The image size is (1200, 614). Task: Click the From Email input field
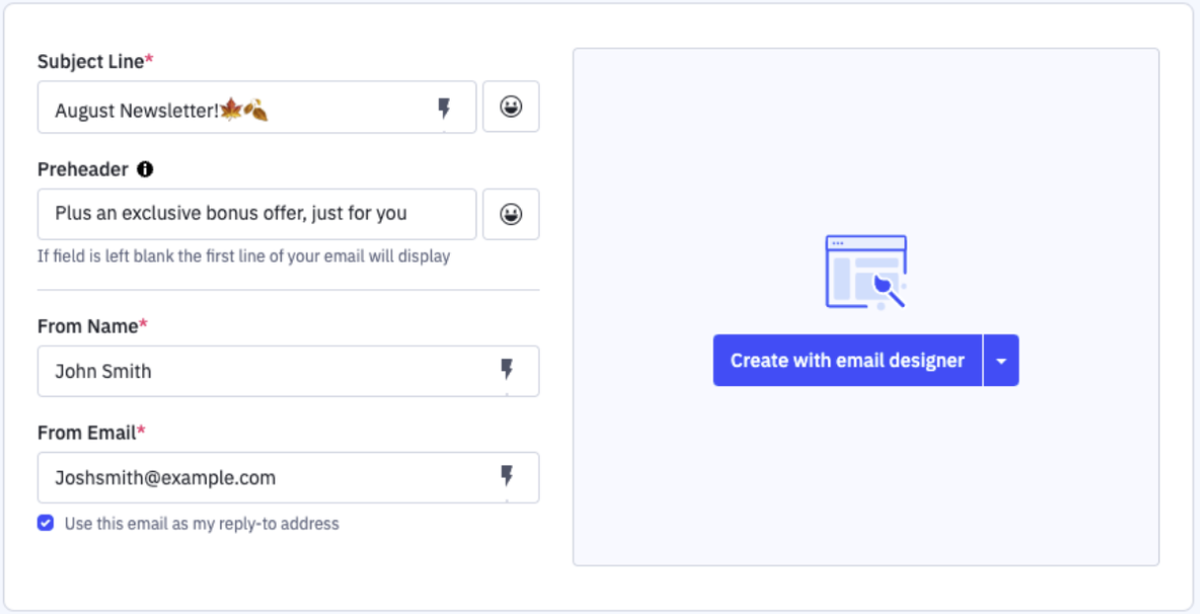click(250, 477)
